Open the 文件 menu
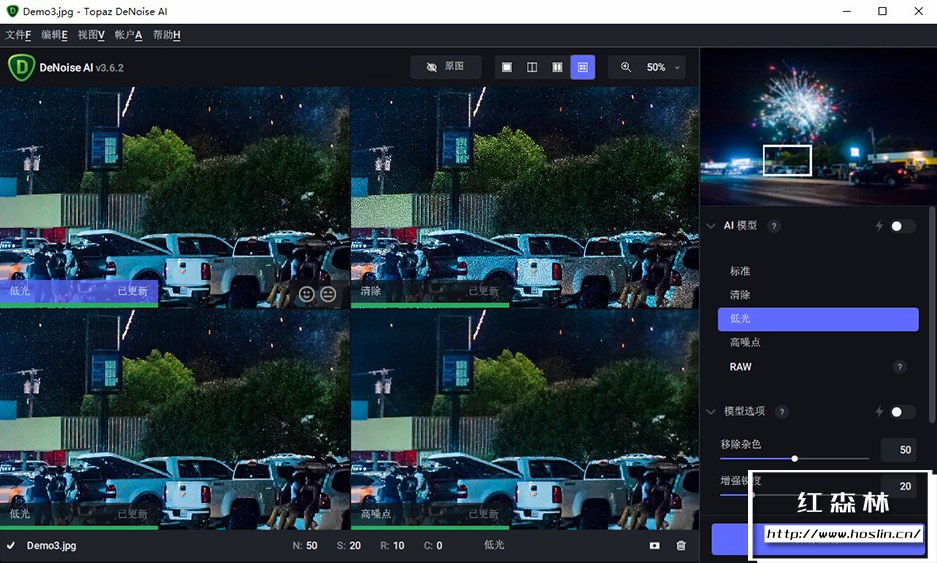The height and width of the screenshot is (563, 937). tap(18, 35)
